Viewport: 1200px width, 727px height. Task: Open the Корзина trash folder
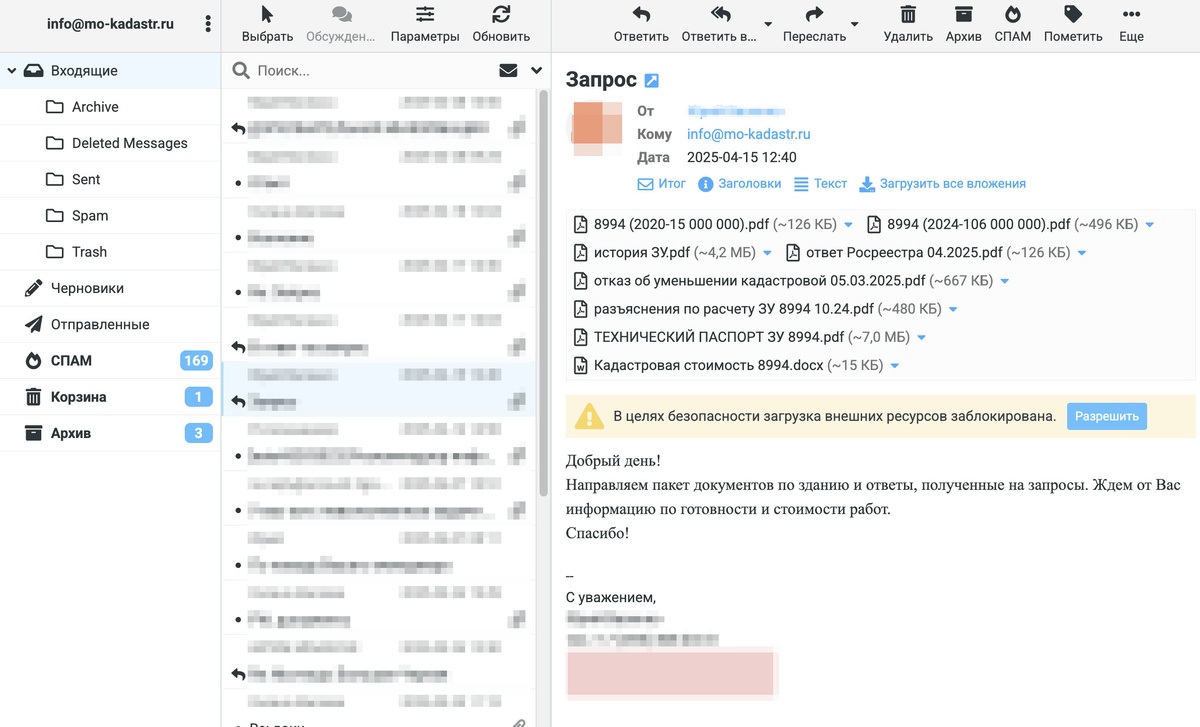[110, 397]
